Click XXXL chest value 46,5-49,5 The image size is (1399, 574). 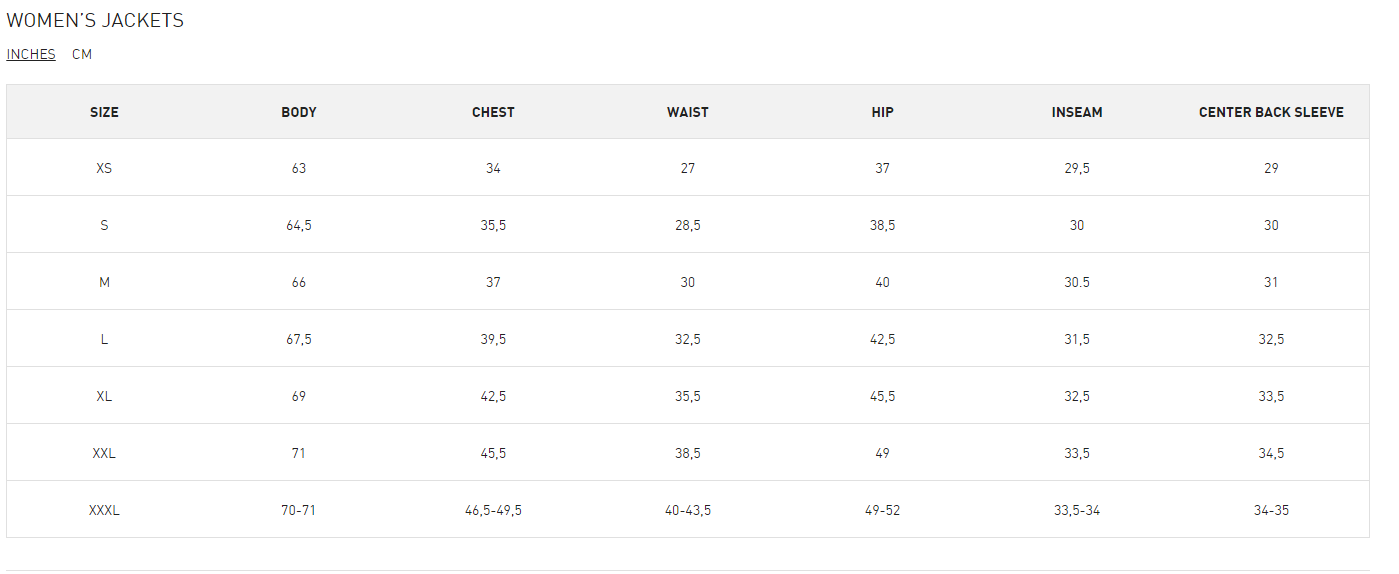(x=493, y=510)
